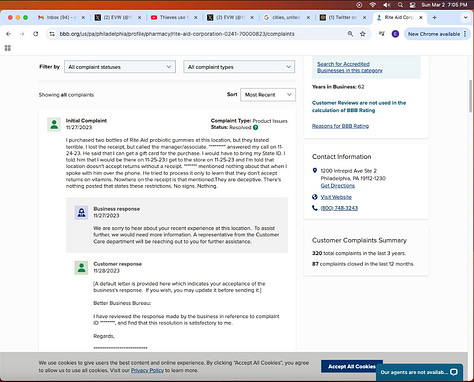Call the (800) 748-3243 phone link
This screenshot has height=382, width=474.
click(339, 208)
